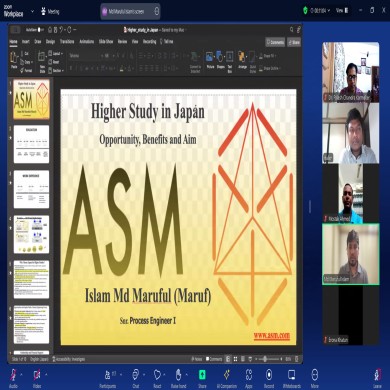Viewport: 390px width, 390px height.
Task: Click the Leave meeting button
Action: coord(377,378)
